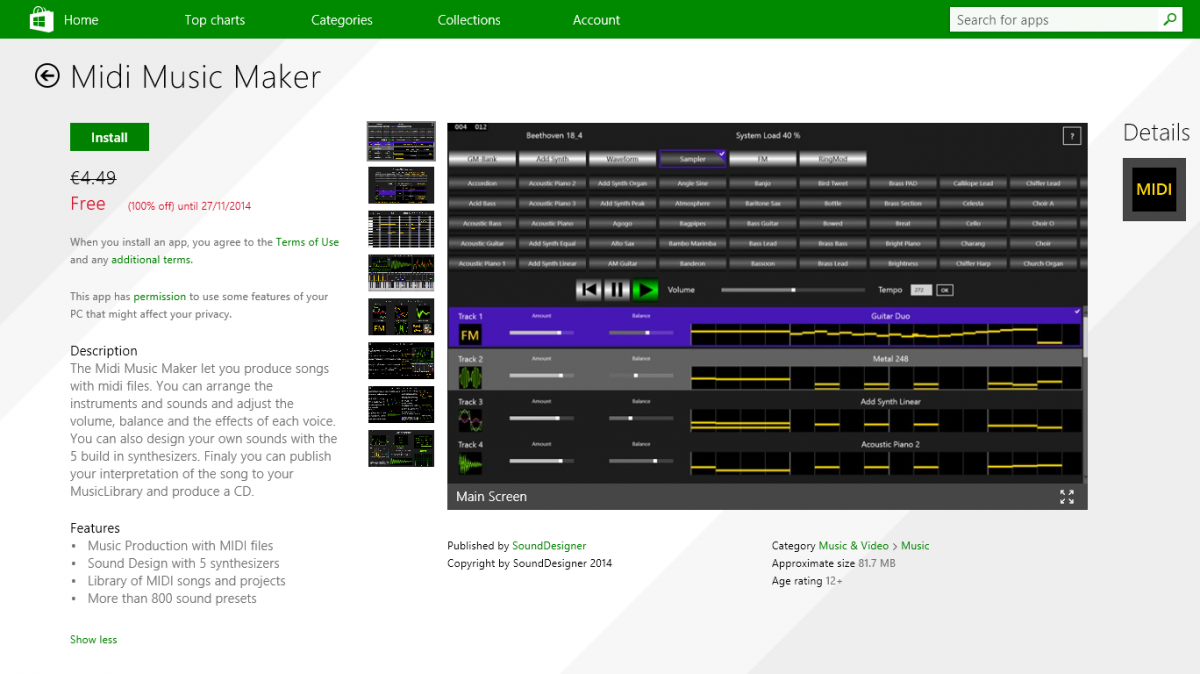Click the Windows Store logo icon

pos(41,19)
